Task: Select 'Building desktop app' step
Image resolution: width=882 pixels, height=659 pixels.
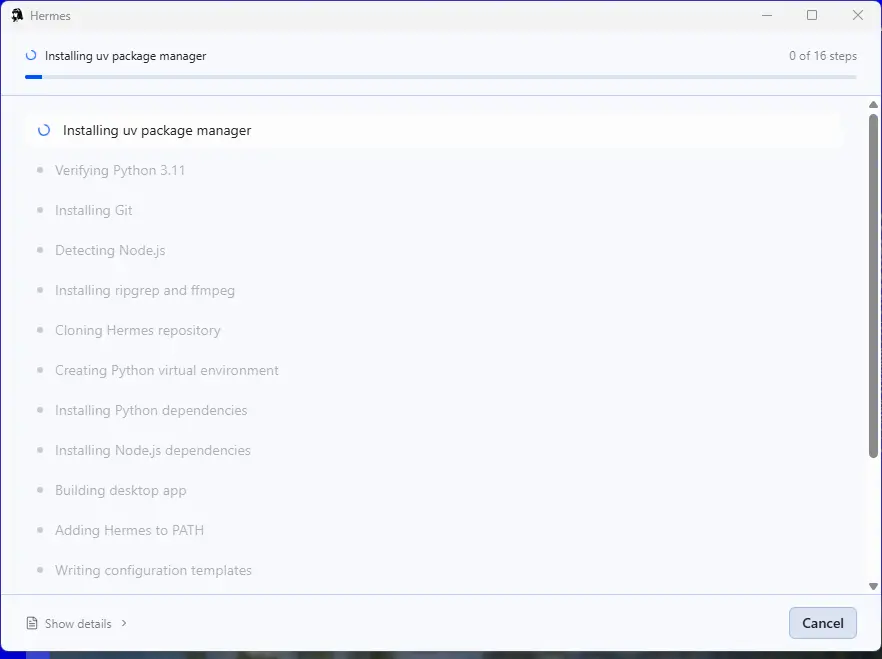Action: (120, 490)
